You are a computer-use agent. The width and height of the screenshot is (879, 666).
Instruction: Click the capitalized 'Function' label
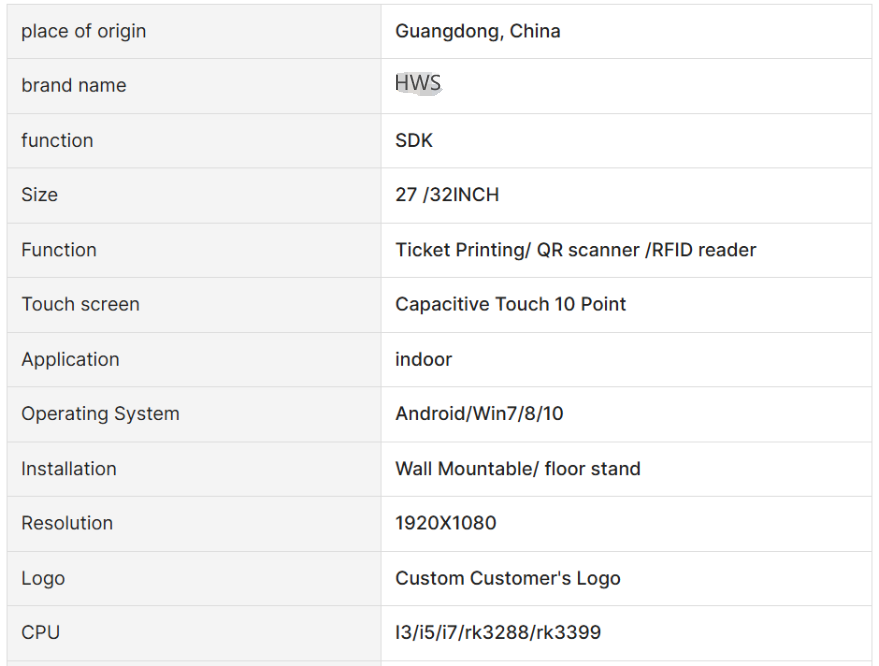(59, 250)
